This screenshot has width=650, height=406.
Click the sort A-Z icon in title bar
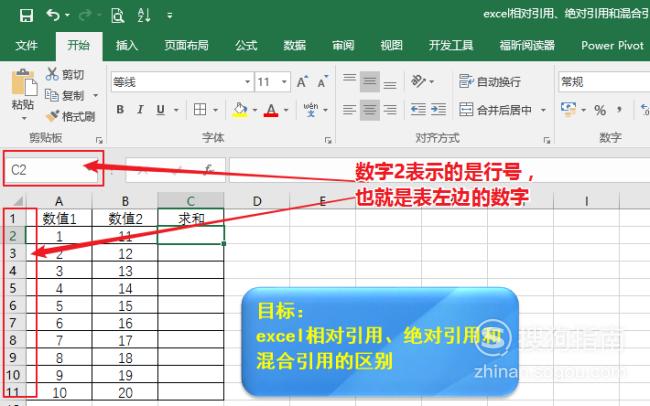coord(143,15)
